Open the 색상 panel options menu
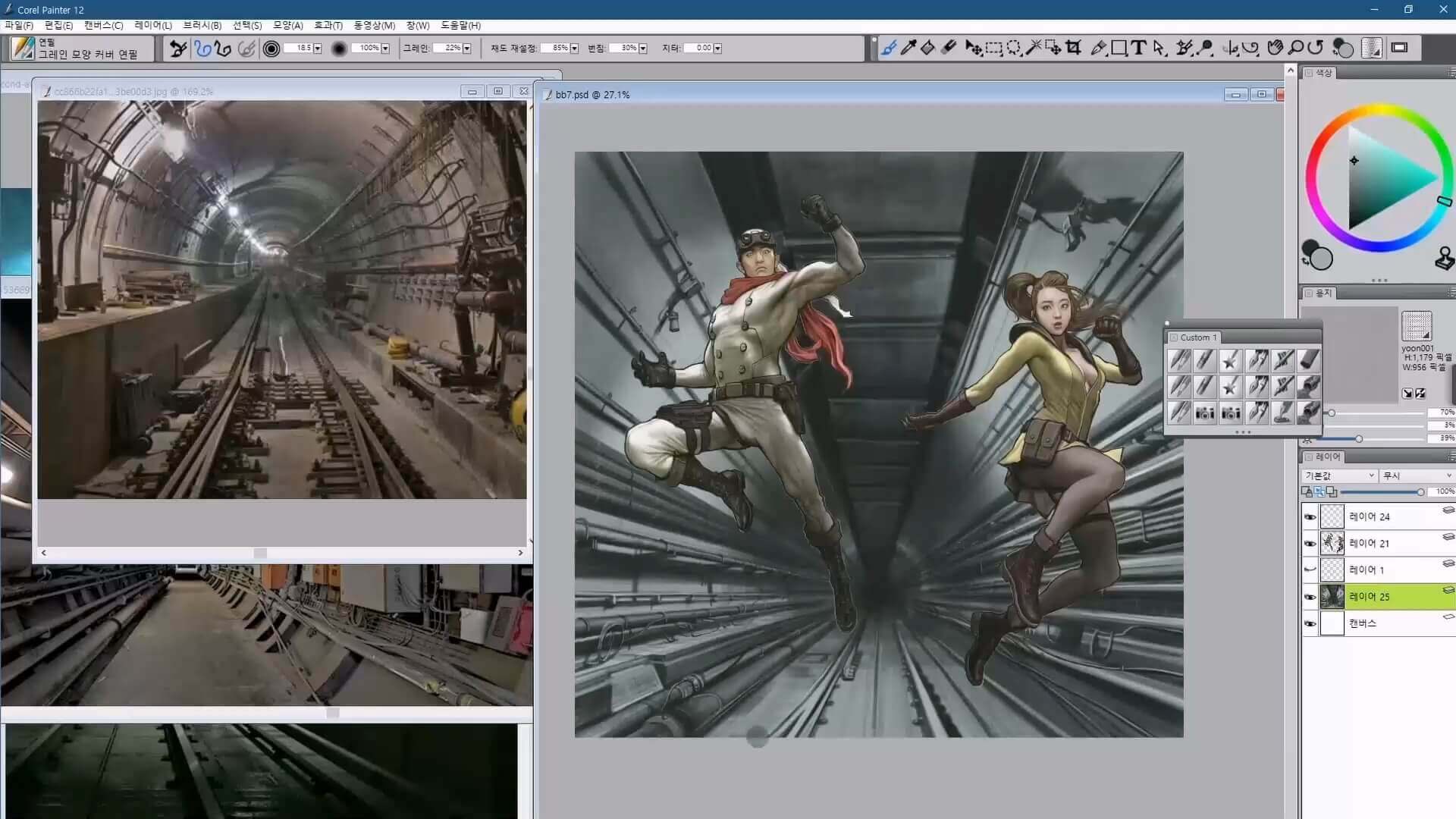The height and width of the screenshot is (819, 1456). 1451,73
